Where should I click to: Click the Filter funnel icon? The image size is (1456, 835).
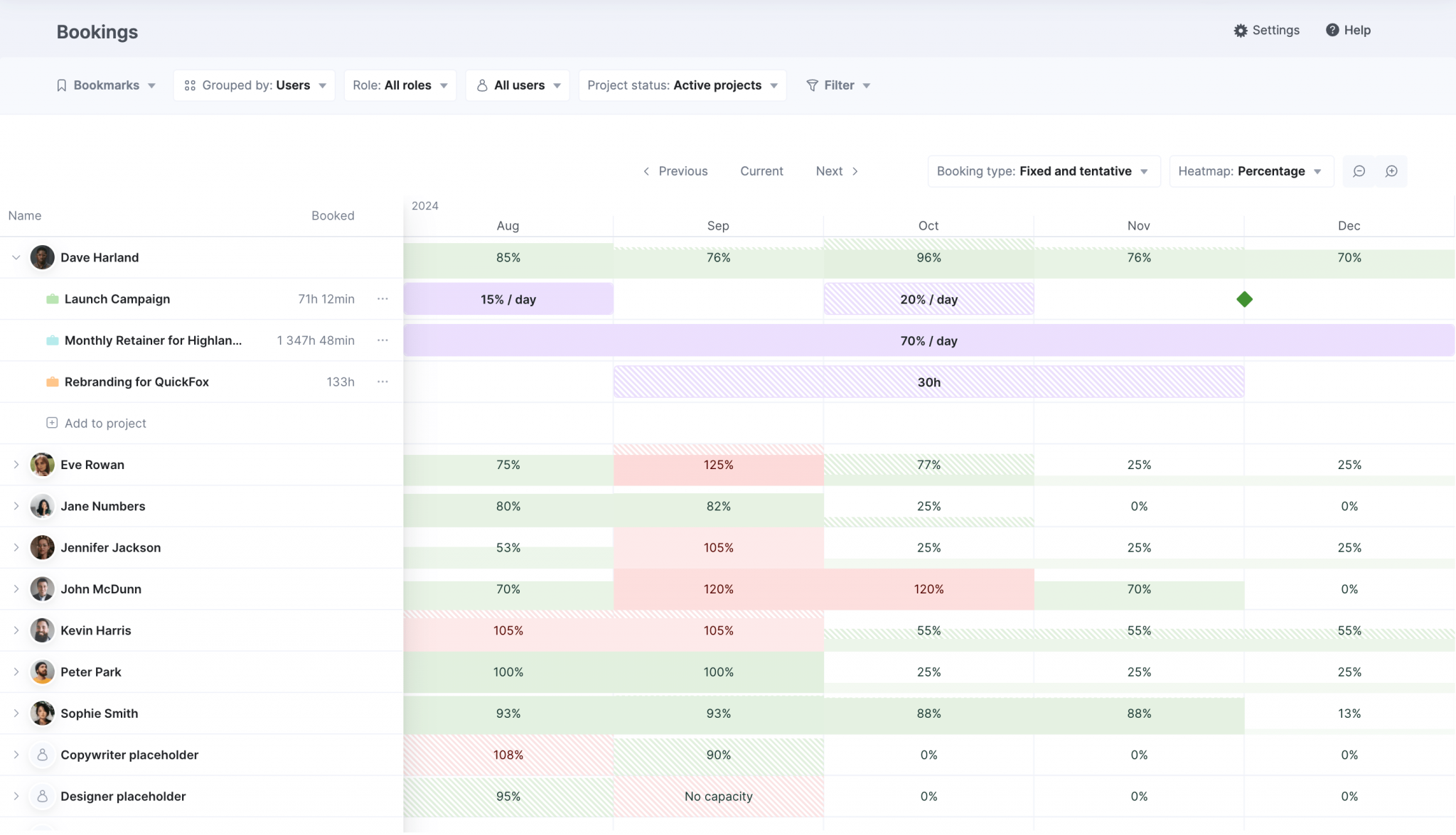812,85
